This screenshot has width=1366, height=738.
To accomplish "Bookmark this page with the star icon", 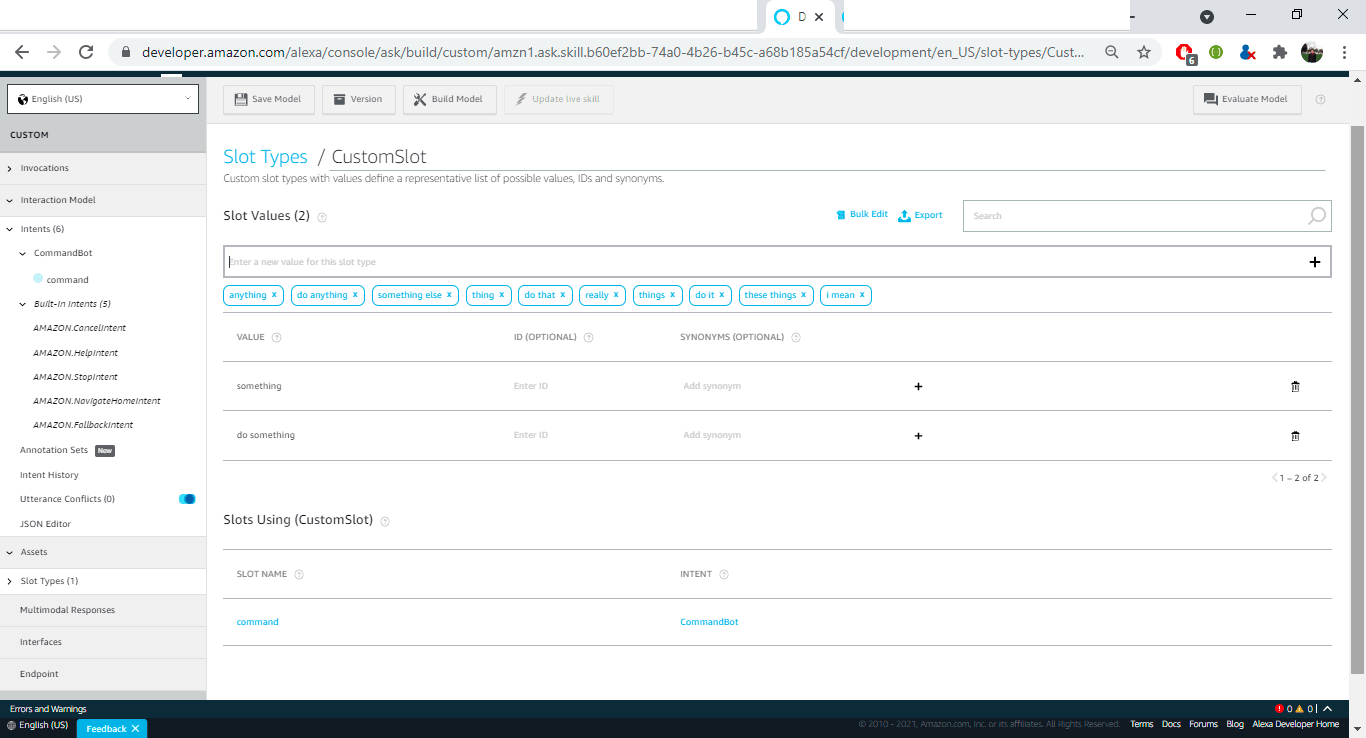I will click(x=1144, y=52).
